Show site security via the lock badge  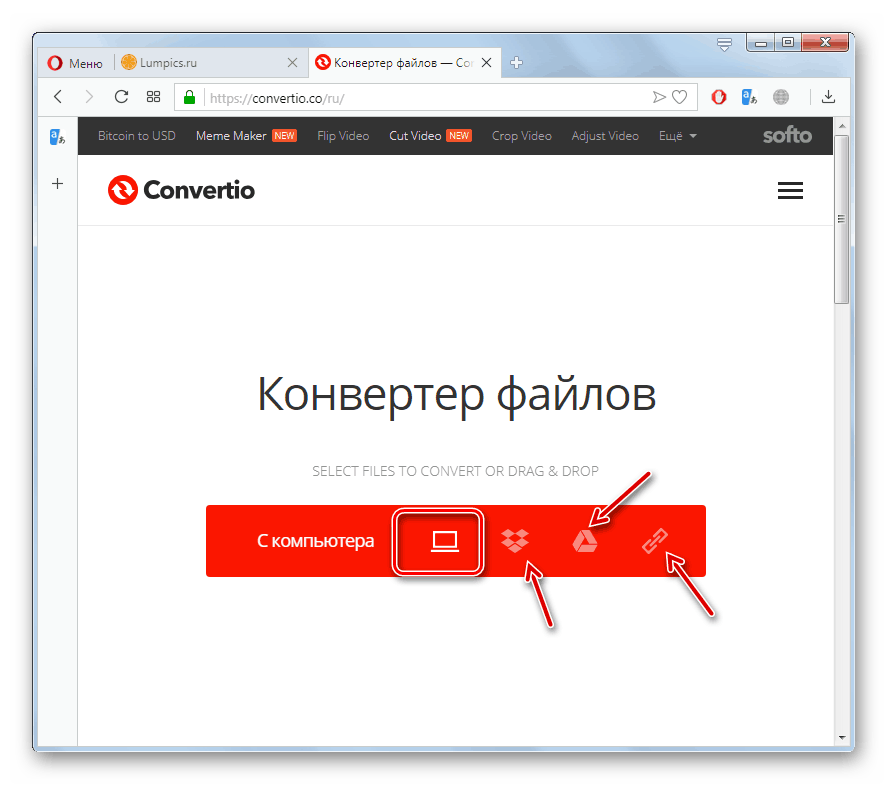[188, 97]
